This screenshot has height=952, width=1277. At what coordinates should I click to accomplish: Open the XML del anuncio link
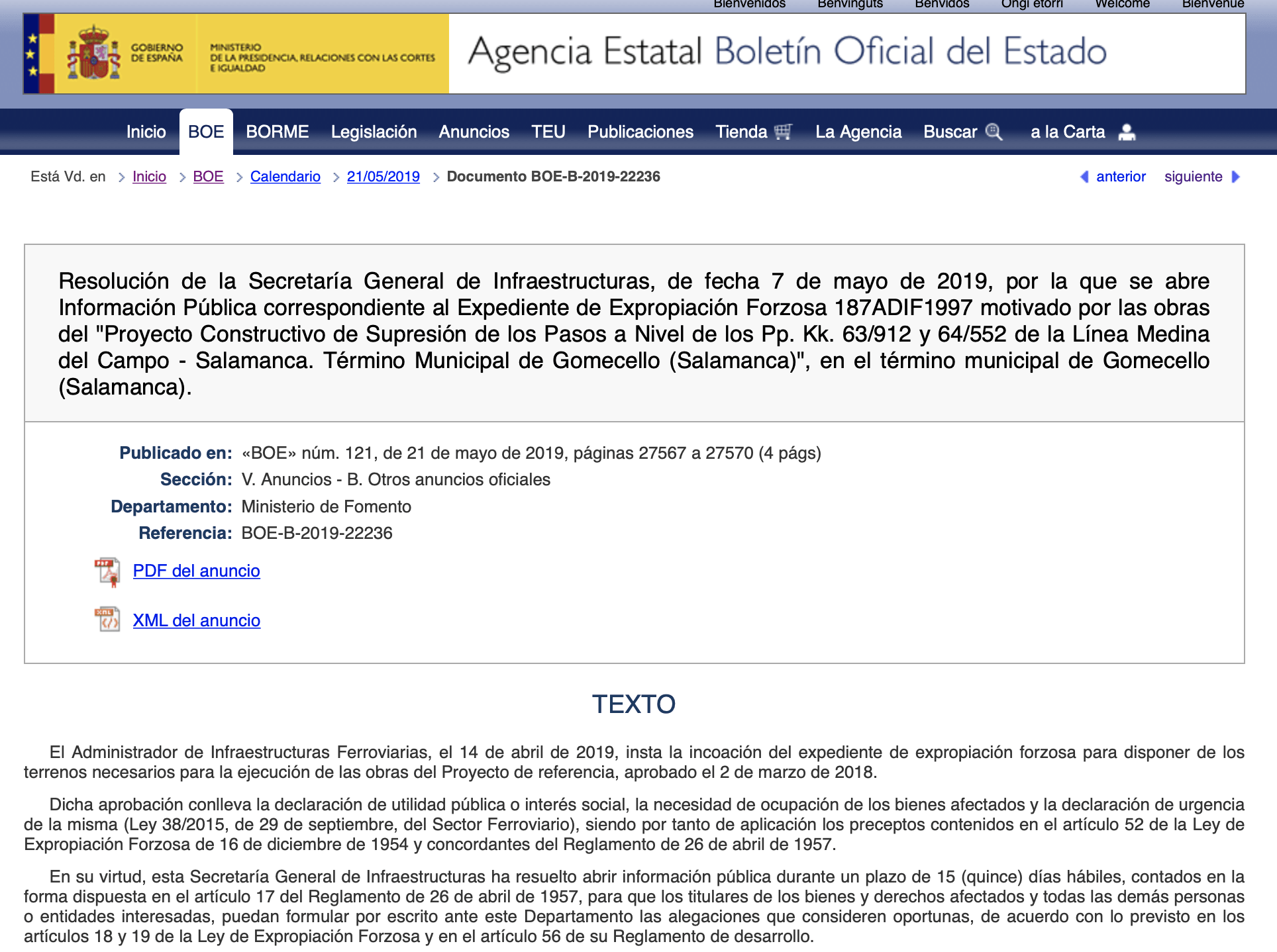pyautogui.click(x=197, y=620)
